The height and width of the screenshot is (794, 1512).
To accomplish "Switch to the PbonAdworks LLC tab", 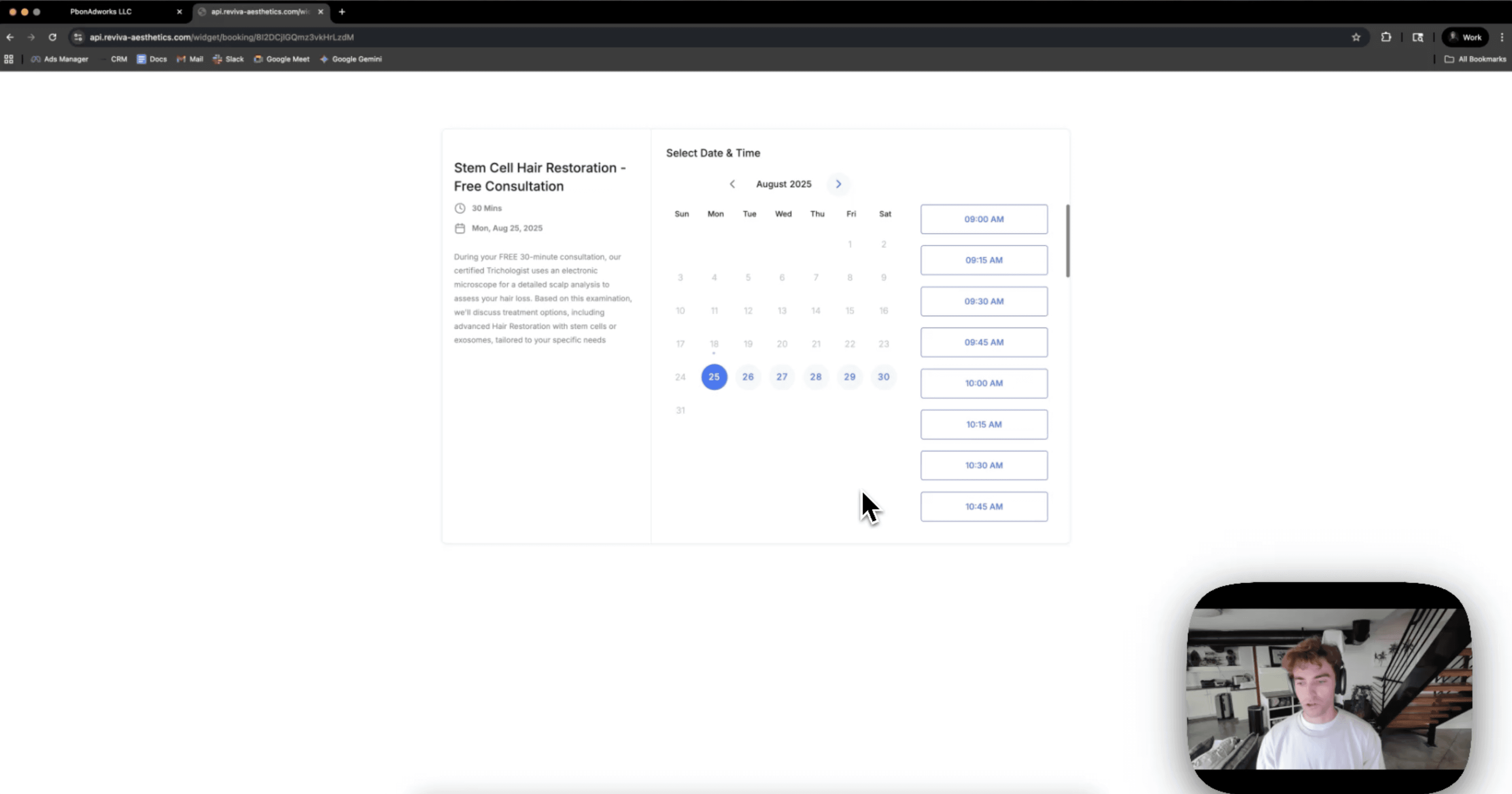I will [x=101, y=11].
